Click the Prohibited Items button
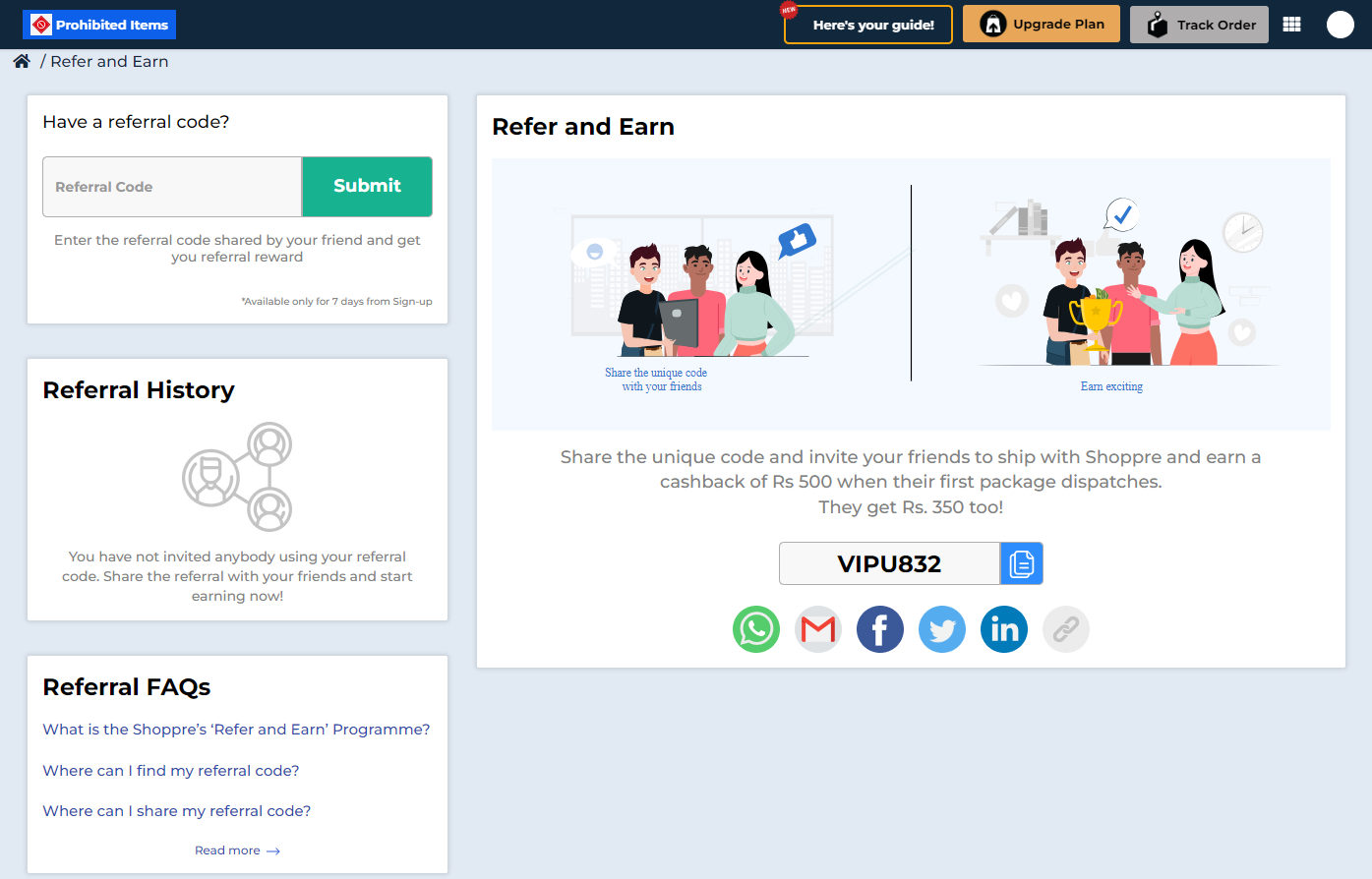1372x879 pixels. click(99, 25)
